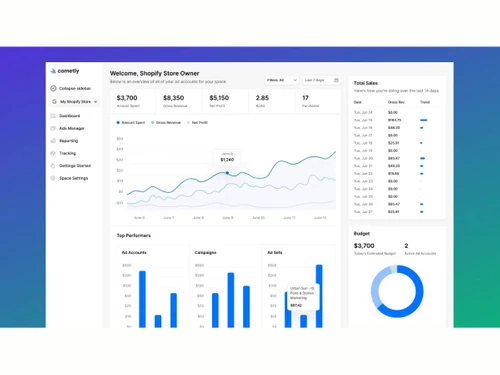Click the Ad Sets chart title

[275, 252]
